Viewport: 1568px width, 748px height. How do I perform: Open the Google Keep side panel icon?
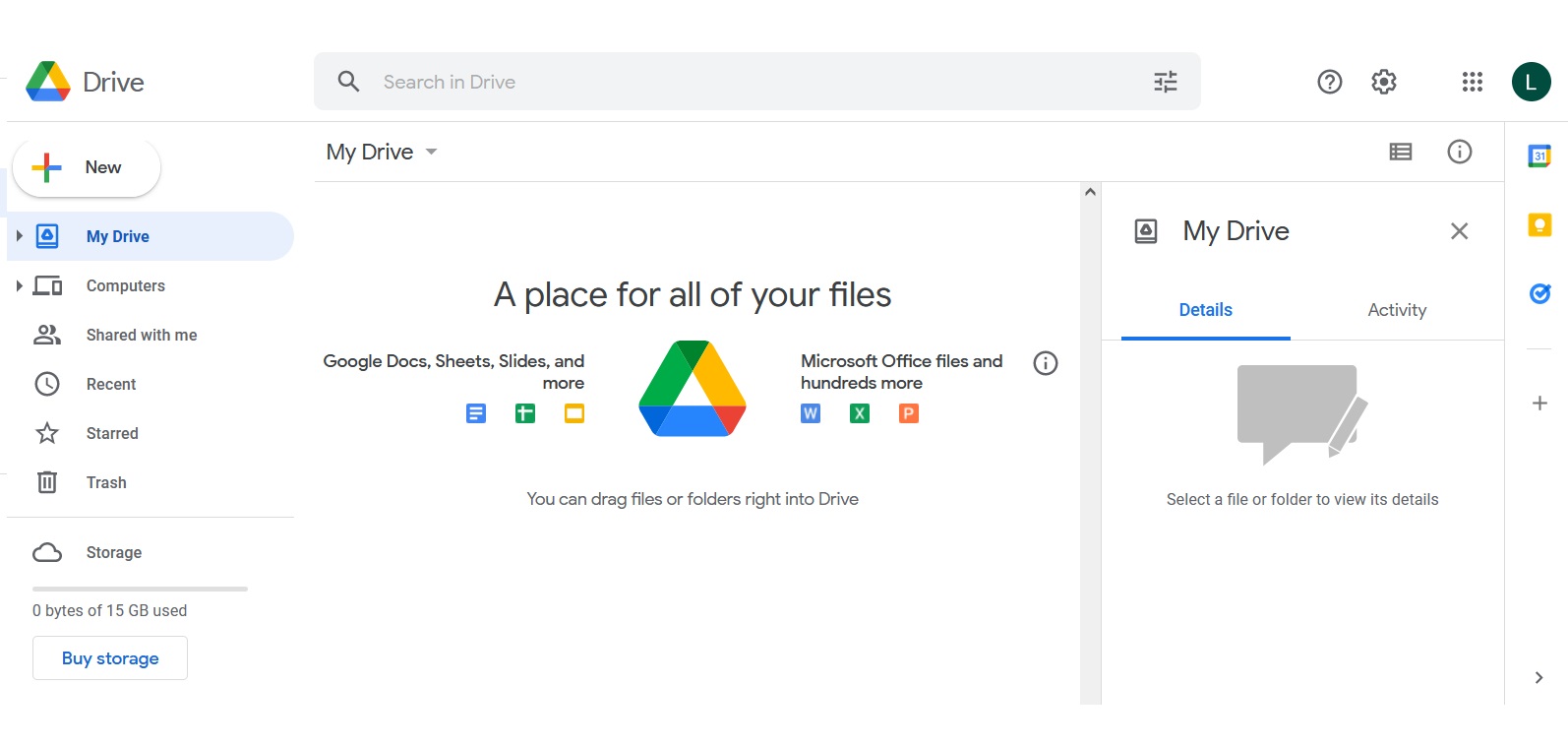(x=1539, y=224)
